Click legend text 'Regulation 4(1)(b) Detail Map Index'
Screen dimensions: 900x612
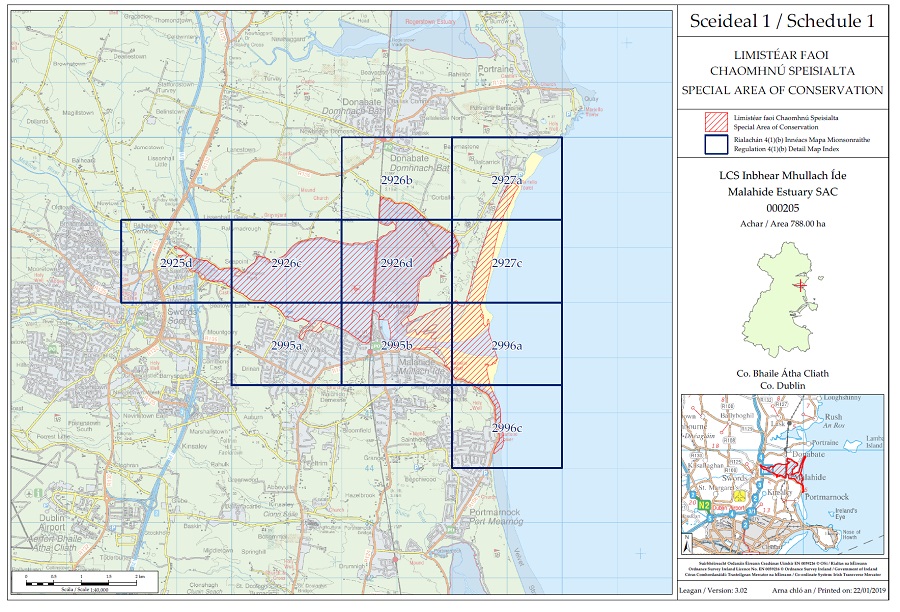[786, 149]
